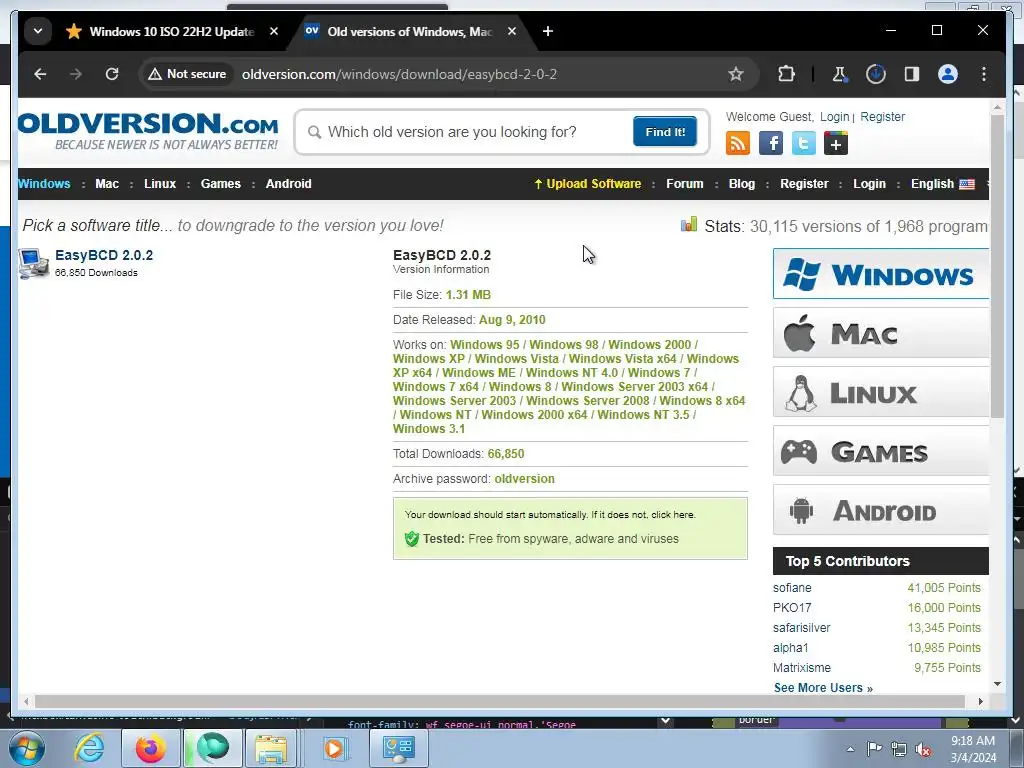
Task: Open See More Users link
Action: pyautogui.click(x=823, y=688)
